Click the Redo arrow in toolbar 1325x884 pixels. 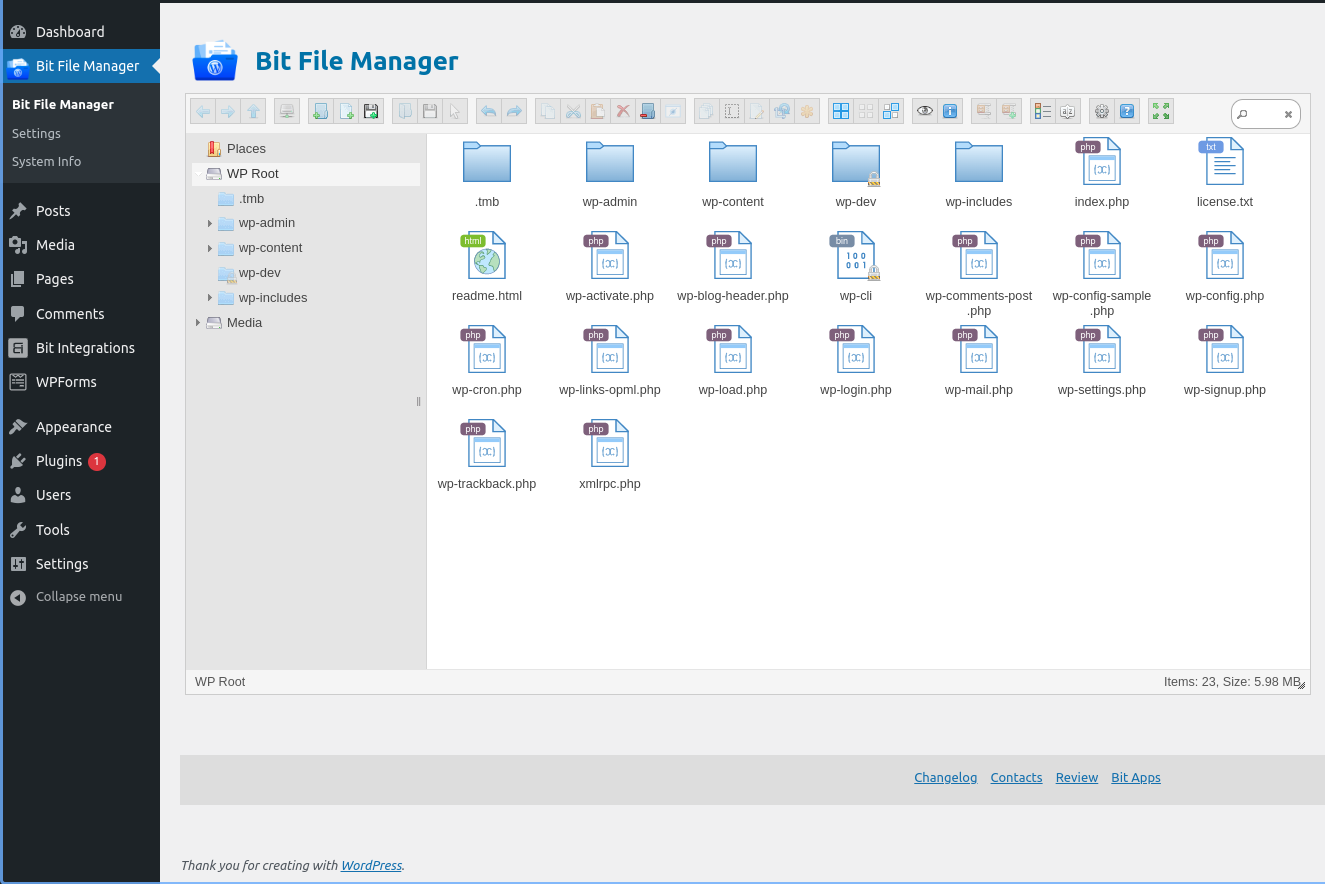514,111
